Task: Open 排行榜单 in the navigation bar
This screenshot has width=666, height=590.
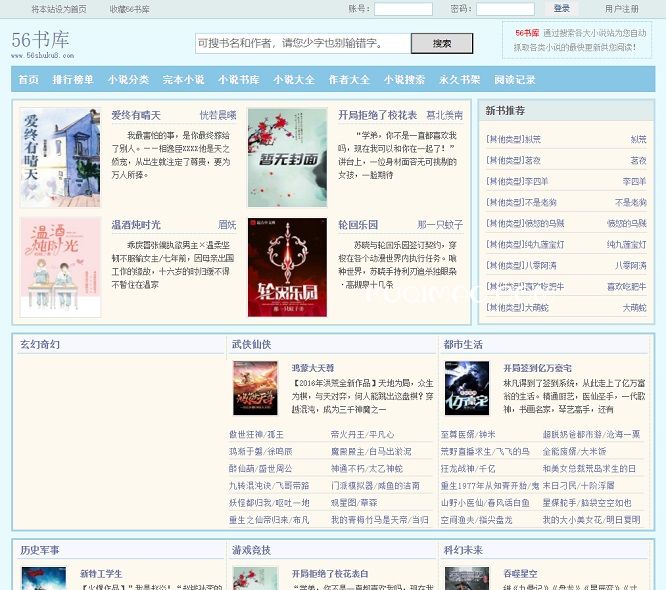Action: point(73,79)
